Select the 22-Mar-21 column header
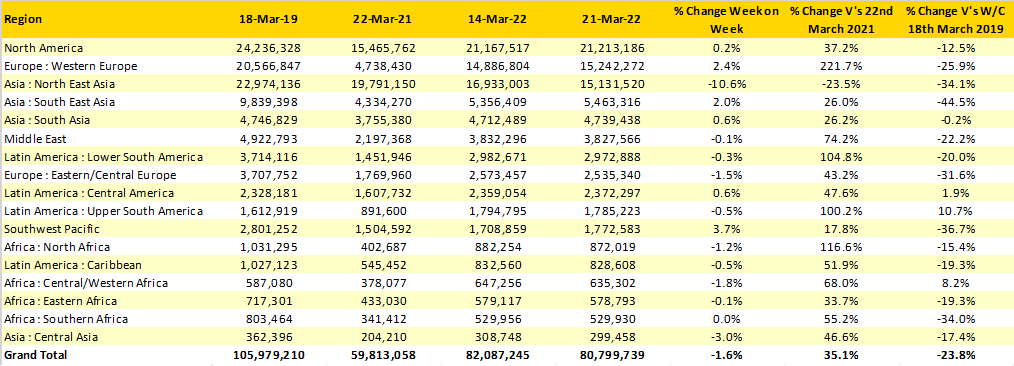 [379, 19]
